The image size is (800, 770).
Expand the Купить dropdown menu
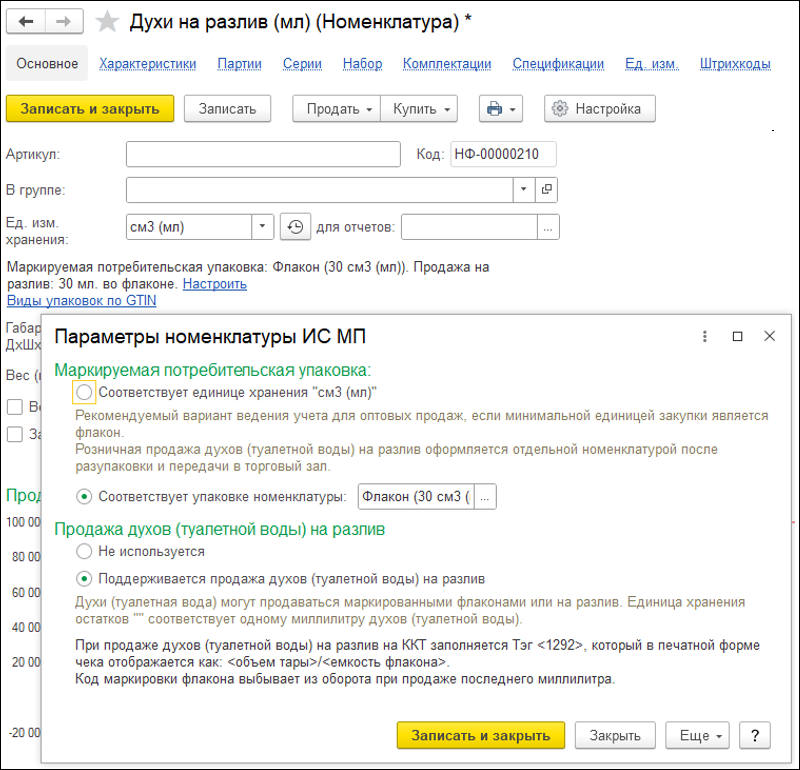[x=419, y=109]
